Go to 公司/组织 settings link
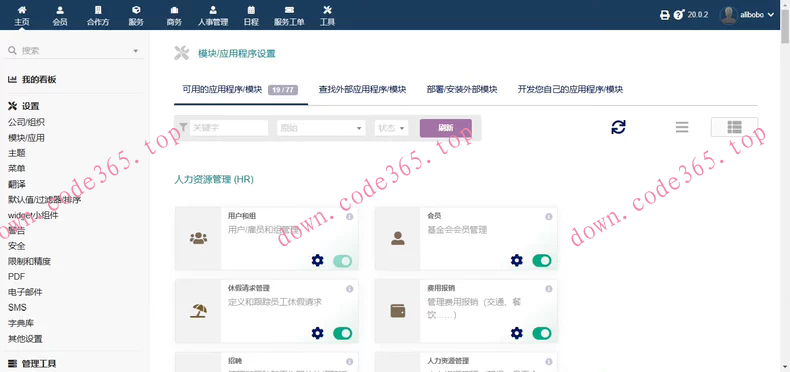The width and height of the screenshot is (790, 372). 26,122
